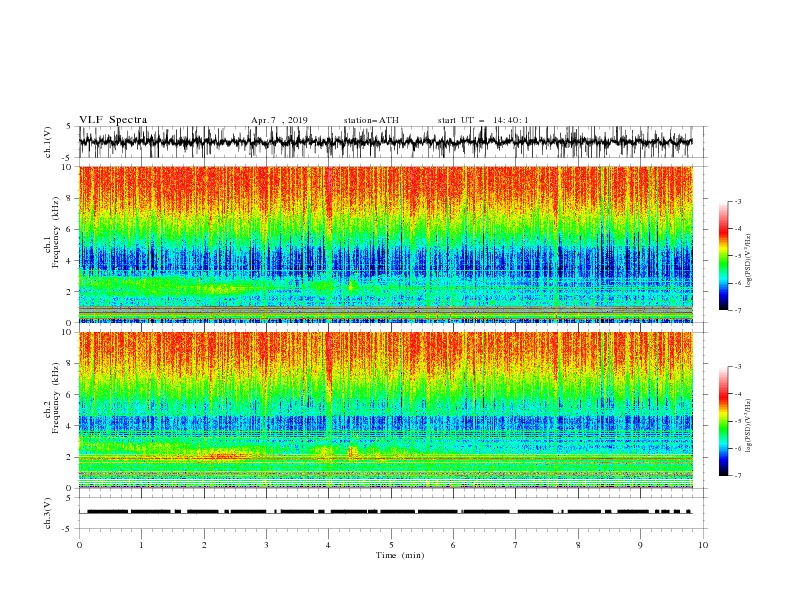Click the ch.3 black signal bar
Viewport: 792px width, 612px height.
[x=389, y=512]
